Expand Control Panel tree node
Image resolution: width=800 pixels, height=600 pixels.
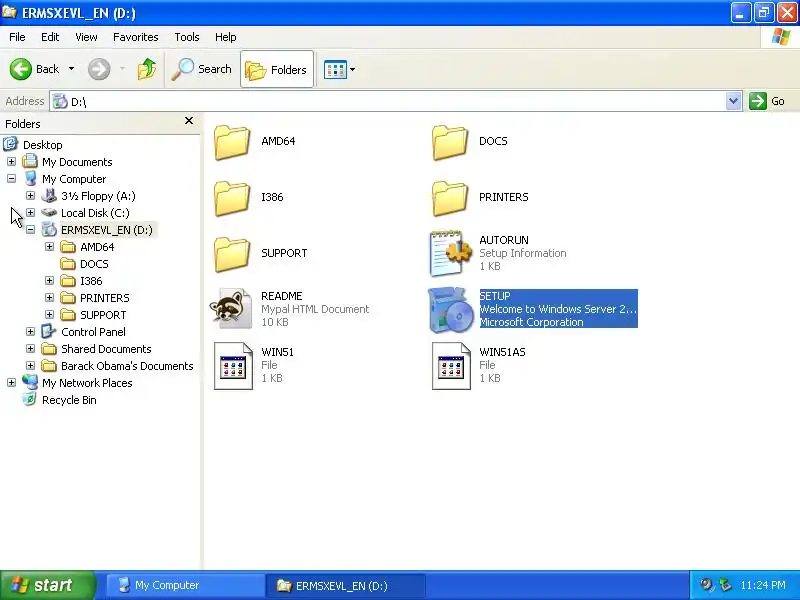coord(30,332)
